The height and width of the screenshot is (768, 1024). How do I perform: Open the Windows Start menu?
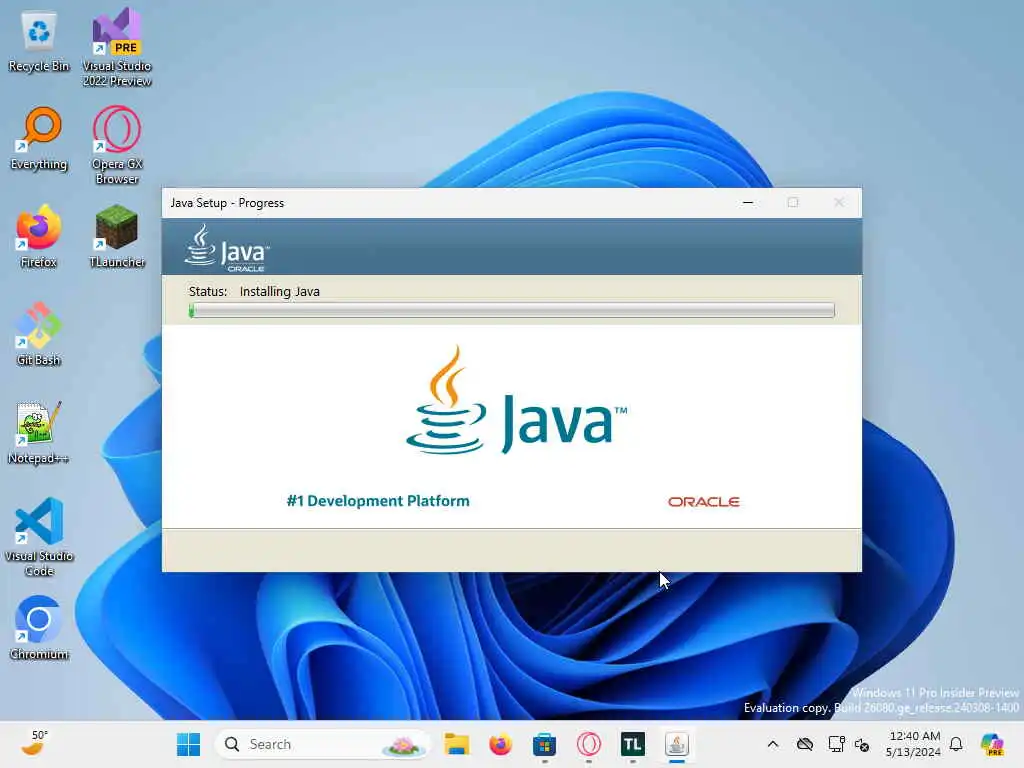coord(189,744)
